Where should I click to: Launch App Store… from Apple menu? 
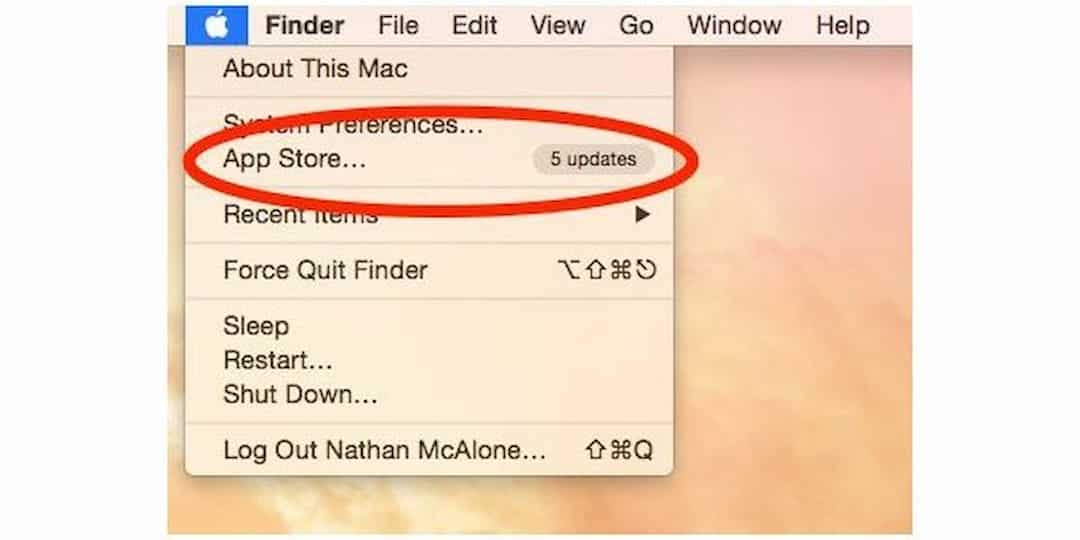click(429, 159)
